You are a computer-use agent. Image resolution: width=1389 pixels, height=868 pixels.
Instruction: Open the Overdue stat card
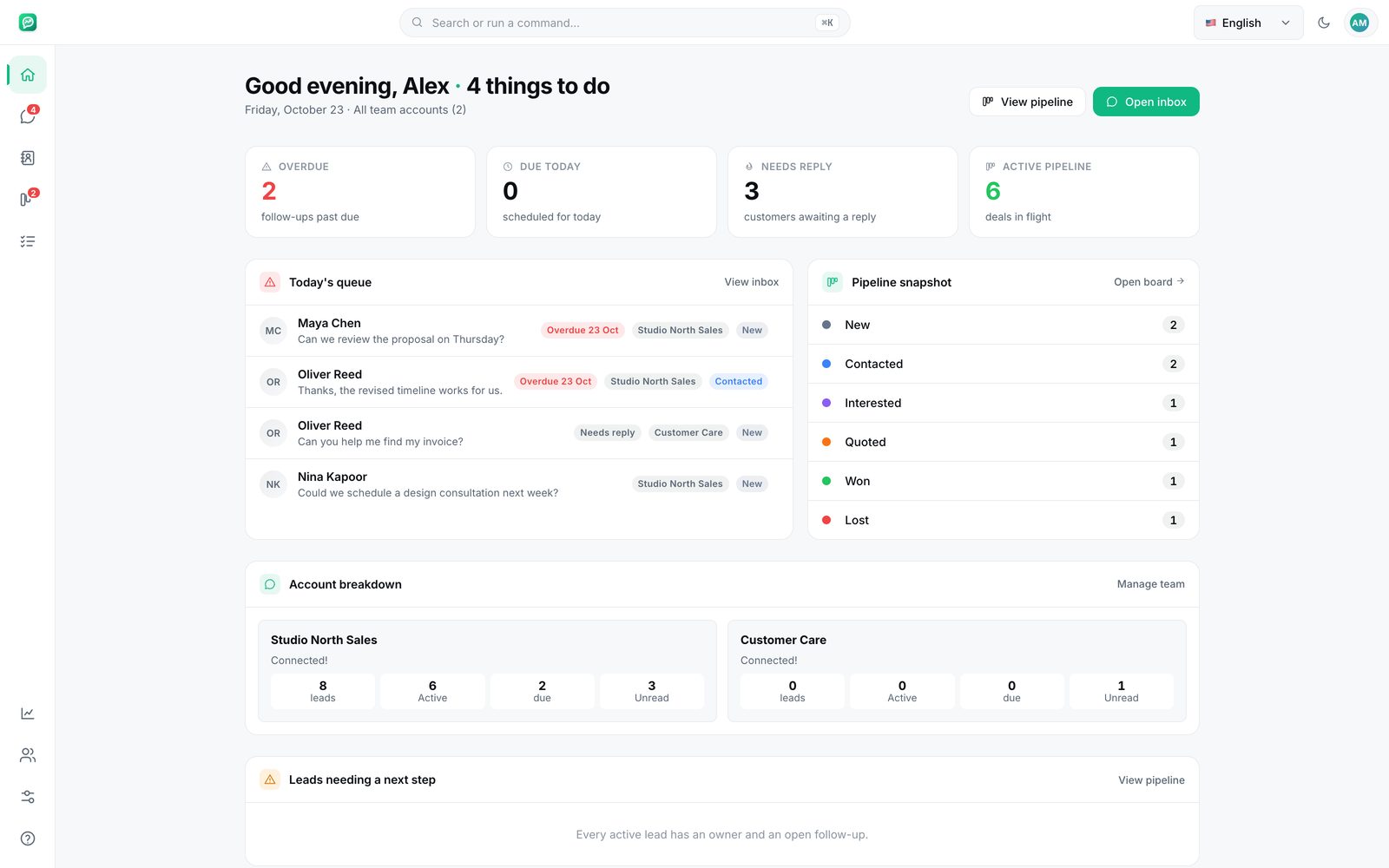360,192
